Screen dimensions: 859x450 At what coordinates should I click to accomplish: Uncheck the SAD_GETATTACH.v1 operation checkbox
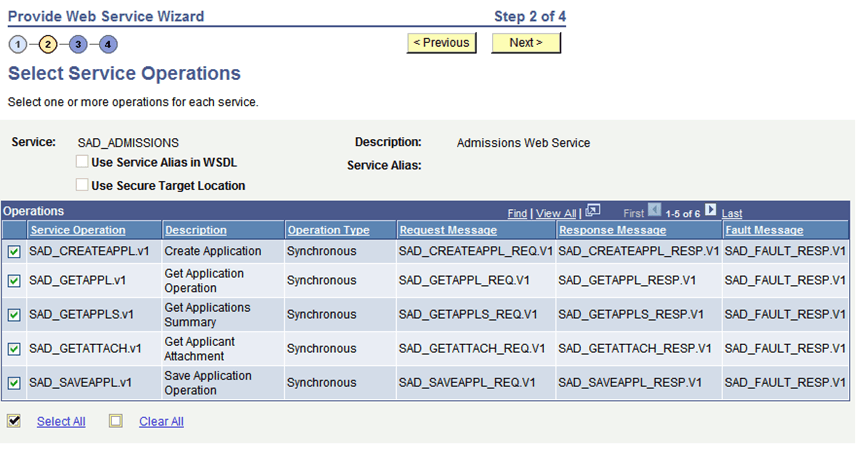click(x=14, y=349)
